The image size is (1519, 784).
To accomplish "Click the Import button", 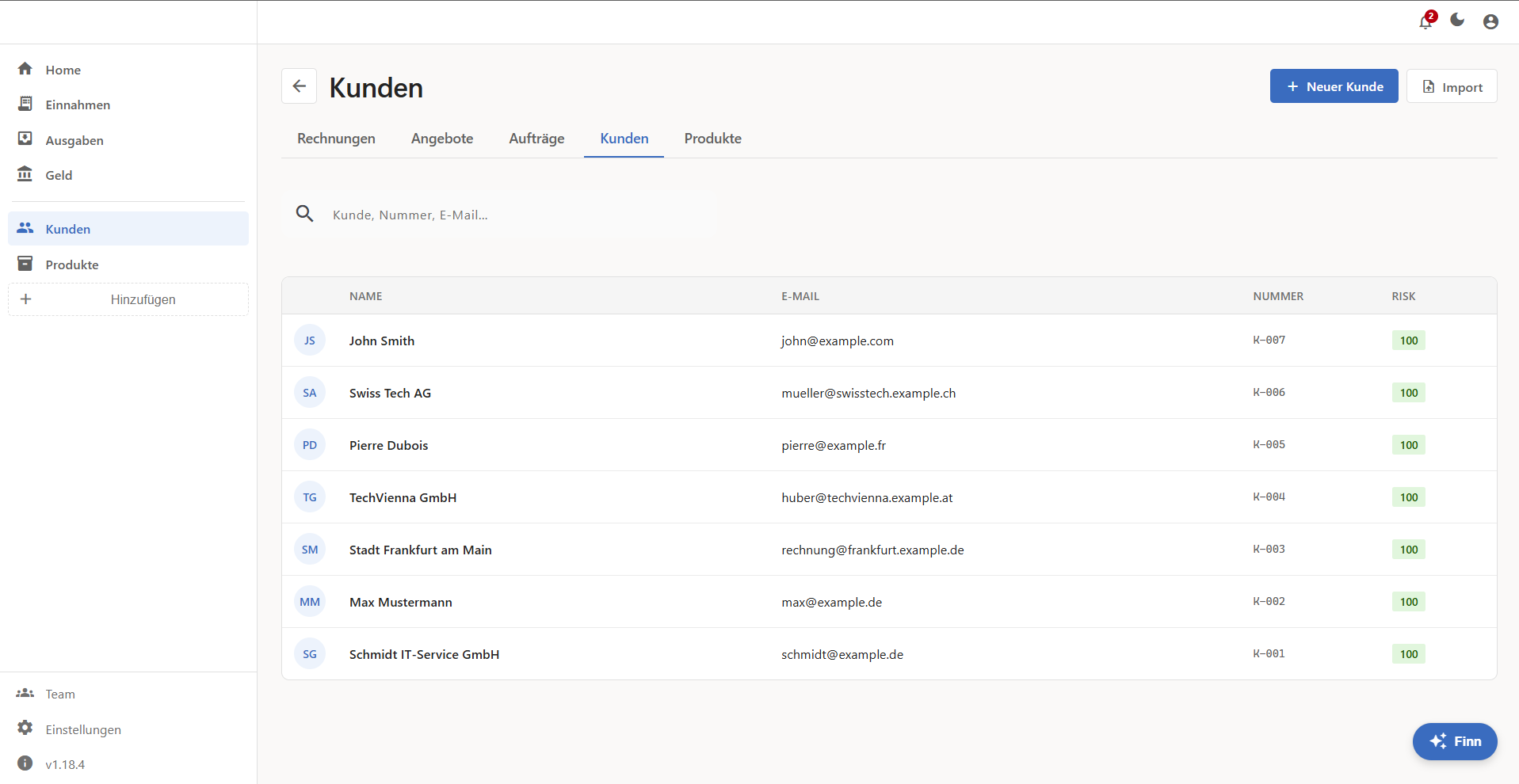I will tap(1452, 86).
